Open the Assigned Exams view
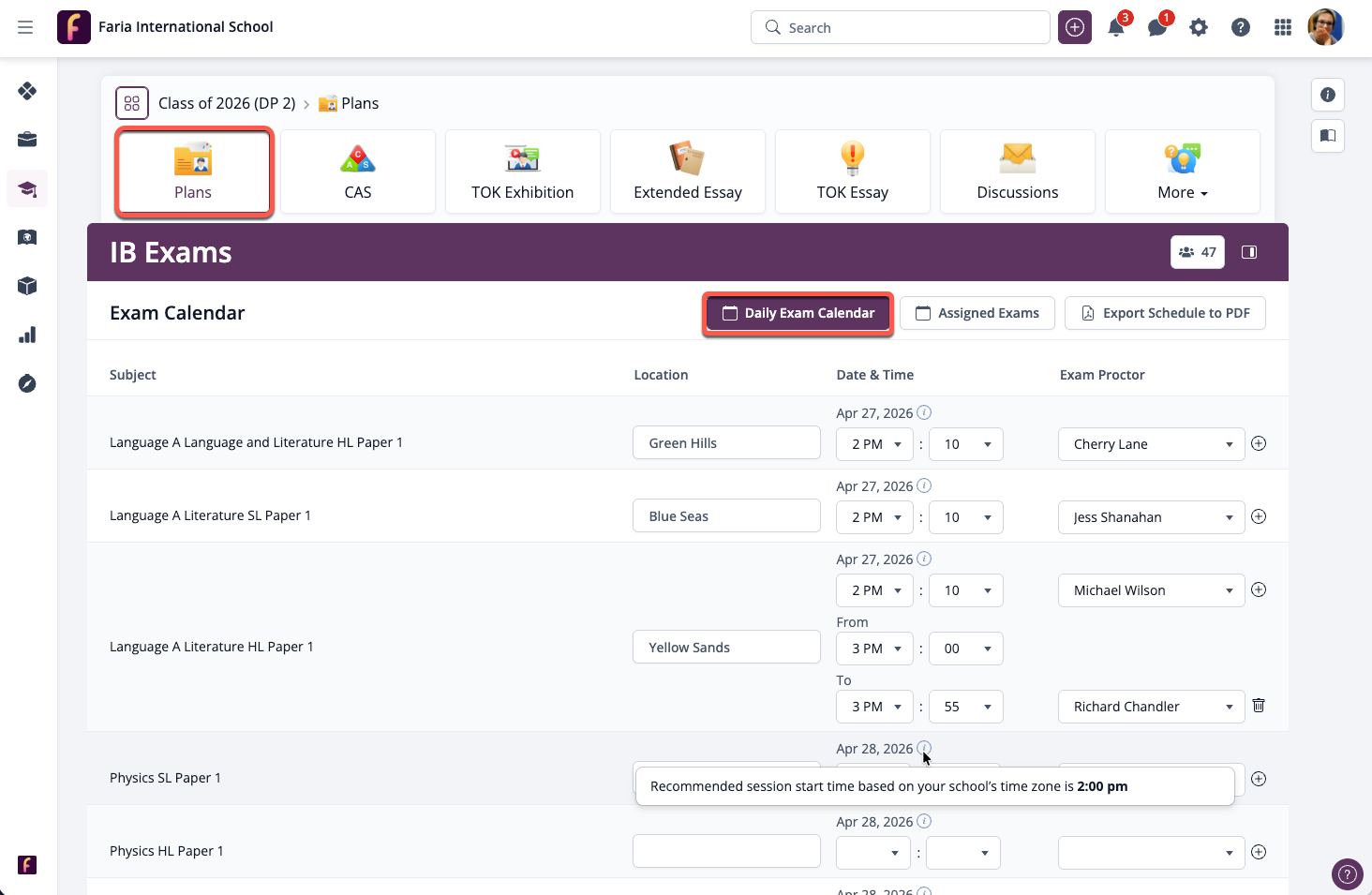1372x895 pixels. (x=977, y=312)
